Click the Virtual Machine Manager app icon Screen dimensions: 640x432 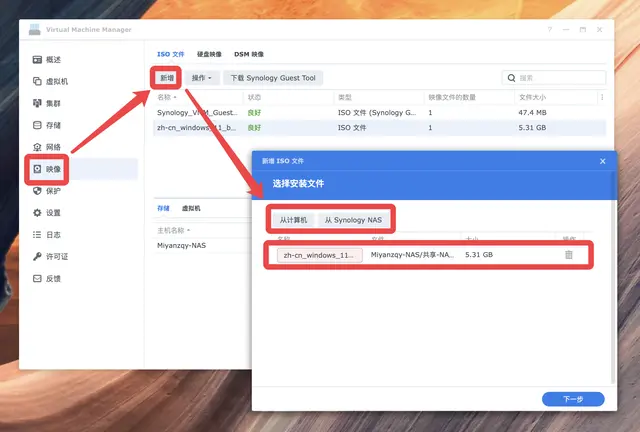[35, 29]
